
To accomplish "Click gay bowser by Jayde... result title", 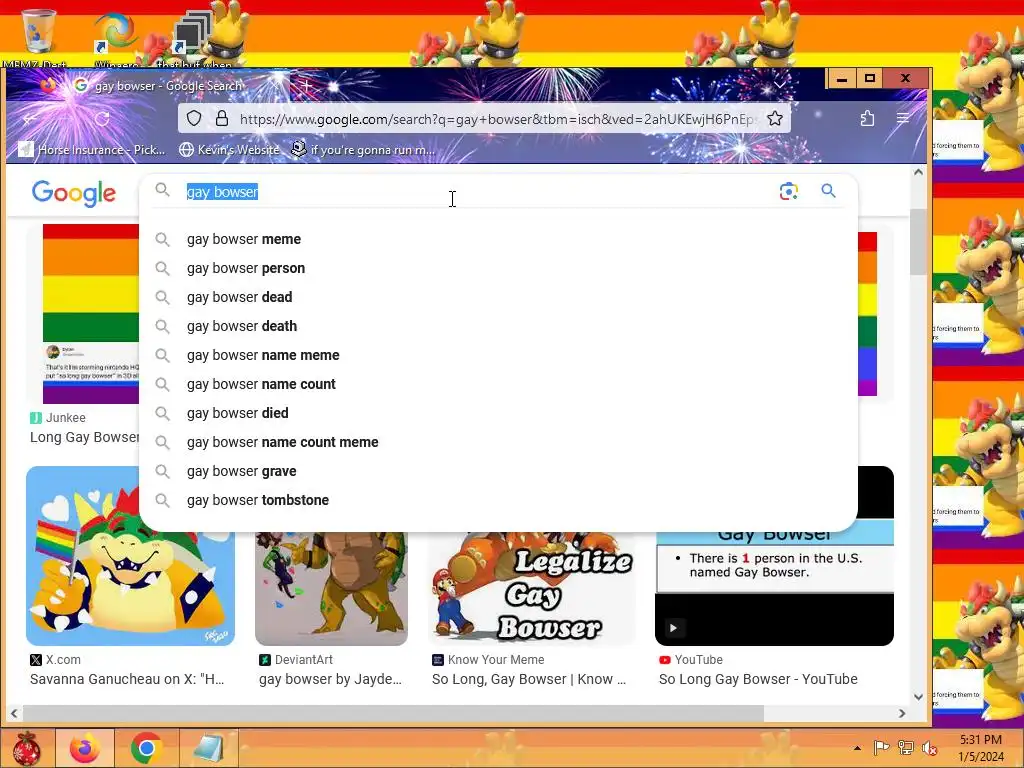I will [x=330, y=679].
